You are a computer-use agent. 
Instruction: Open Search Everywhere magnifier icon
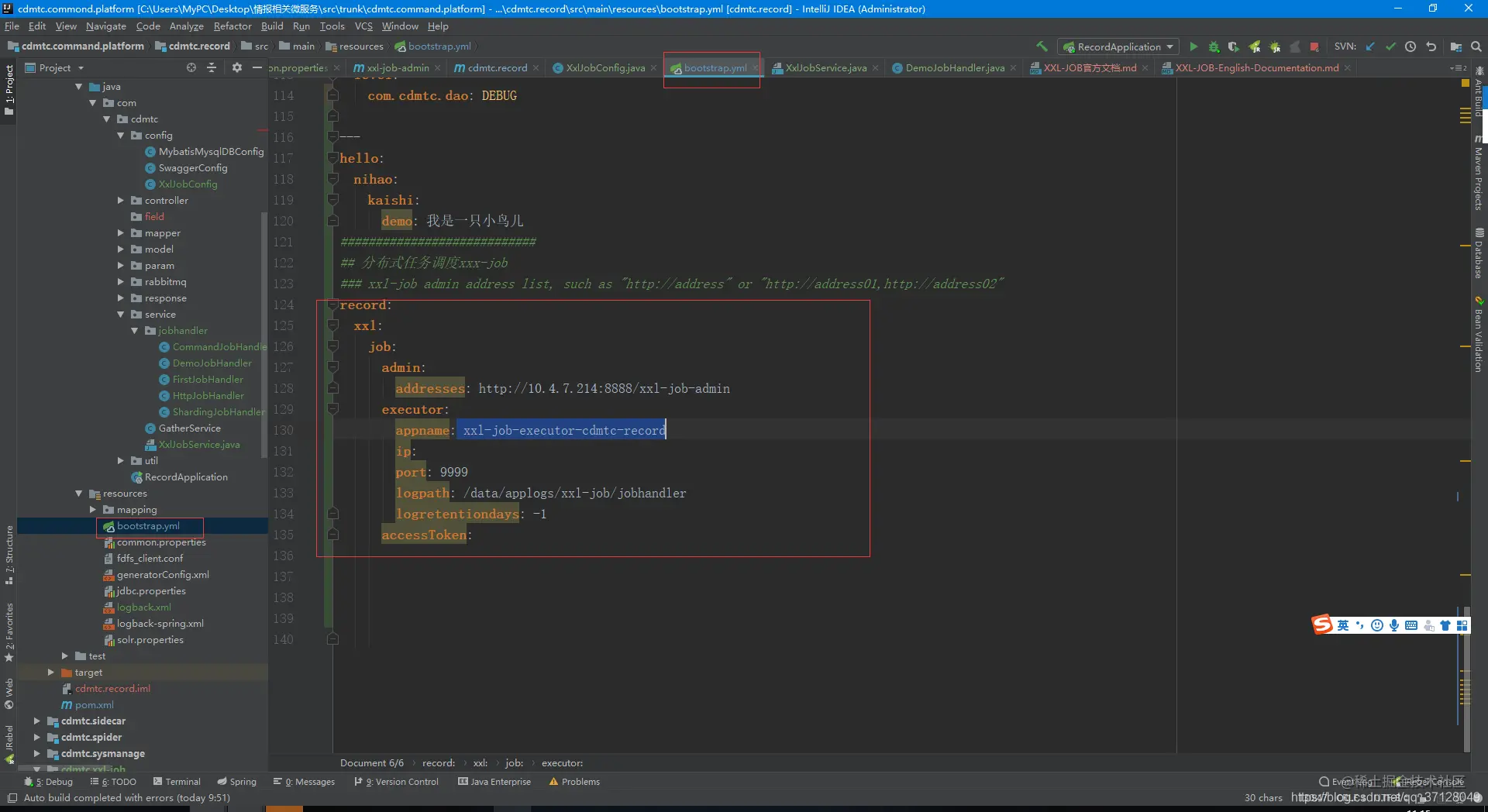click(1476, 46)
